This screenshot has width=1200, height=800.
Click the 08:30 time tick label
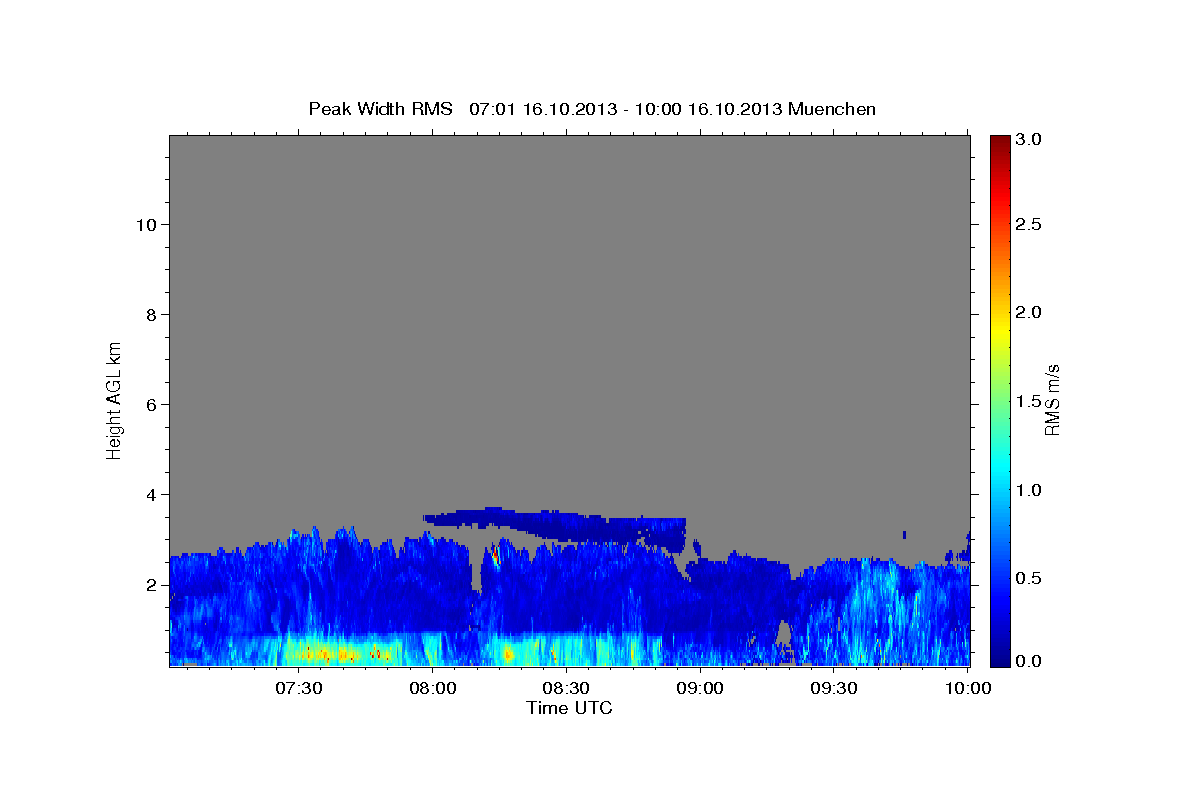point(566,689)
